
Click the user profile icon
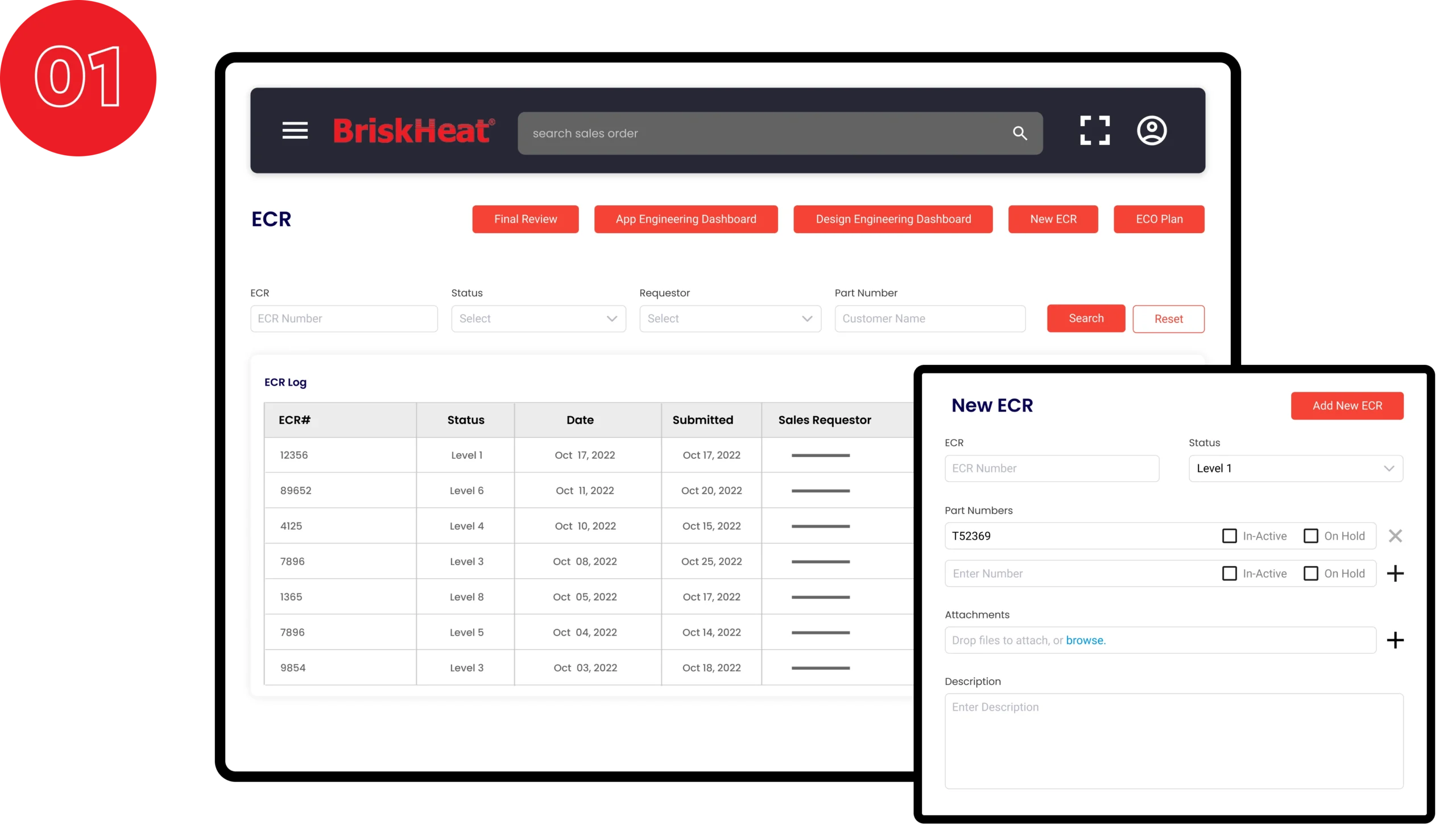(x=1153, y=131)
